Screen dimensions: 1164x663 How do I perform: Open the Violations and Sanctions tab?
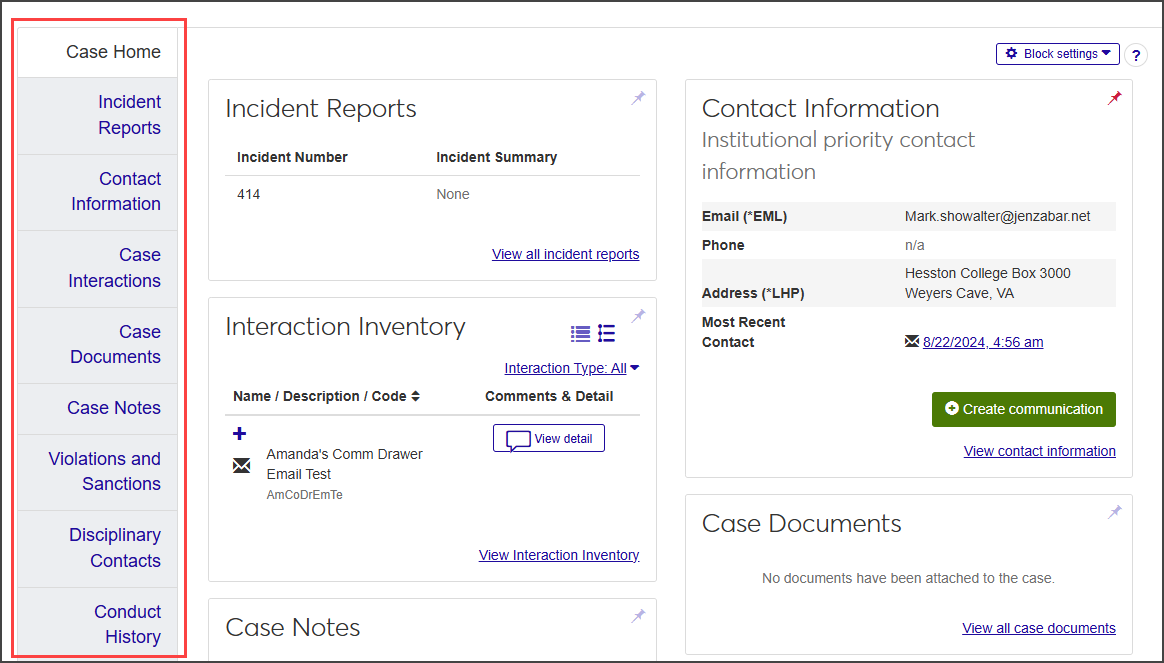(104, 471)
